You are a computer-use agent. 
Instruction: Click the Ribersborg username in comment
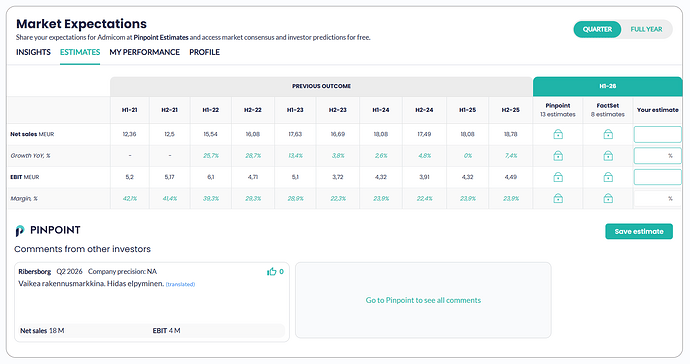35,272
